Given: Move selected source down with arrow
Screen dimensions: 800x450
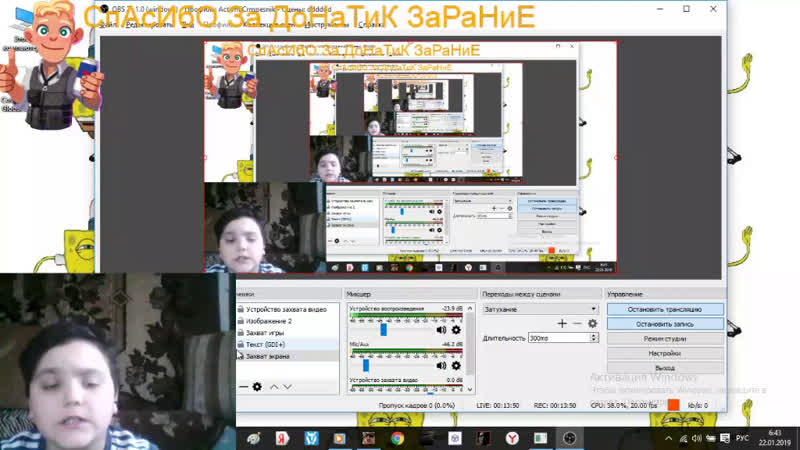Looking at the screenshot, I should (288, 387).
